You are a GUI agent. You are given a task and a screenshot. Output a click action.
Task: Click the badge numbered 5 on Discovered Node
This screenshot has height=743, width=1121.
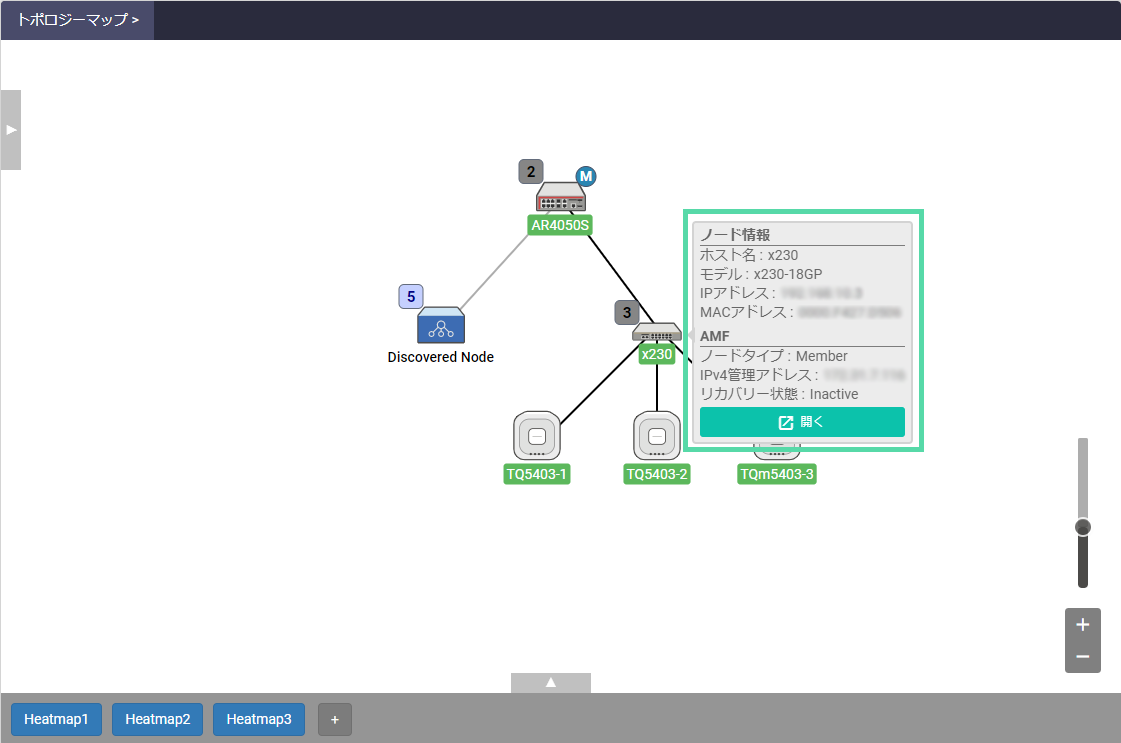click(x=411, y=296)
